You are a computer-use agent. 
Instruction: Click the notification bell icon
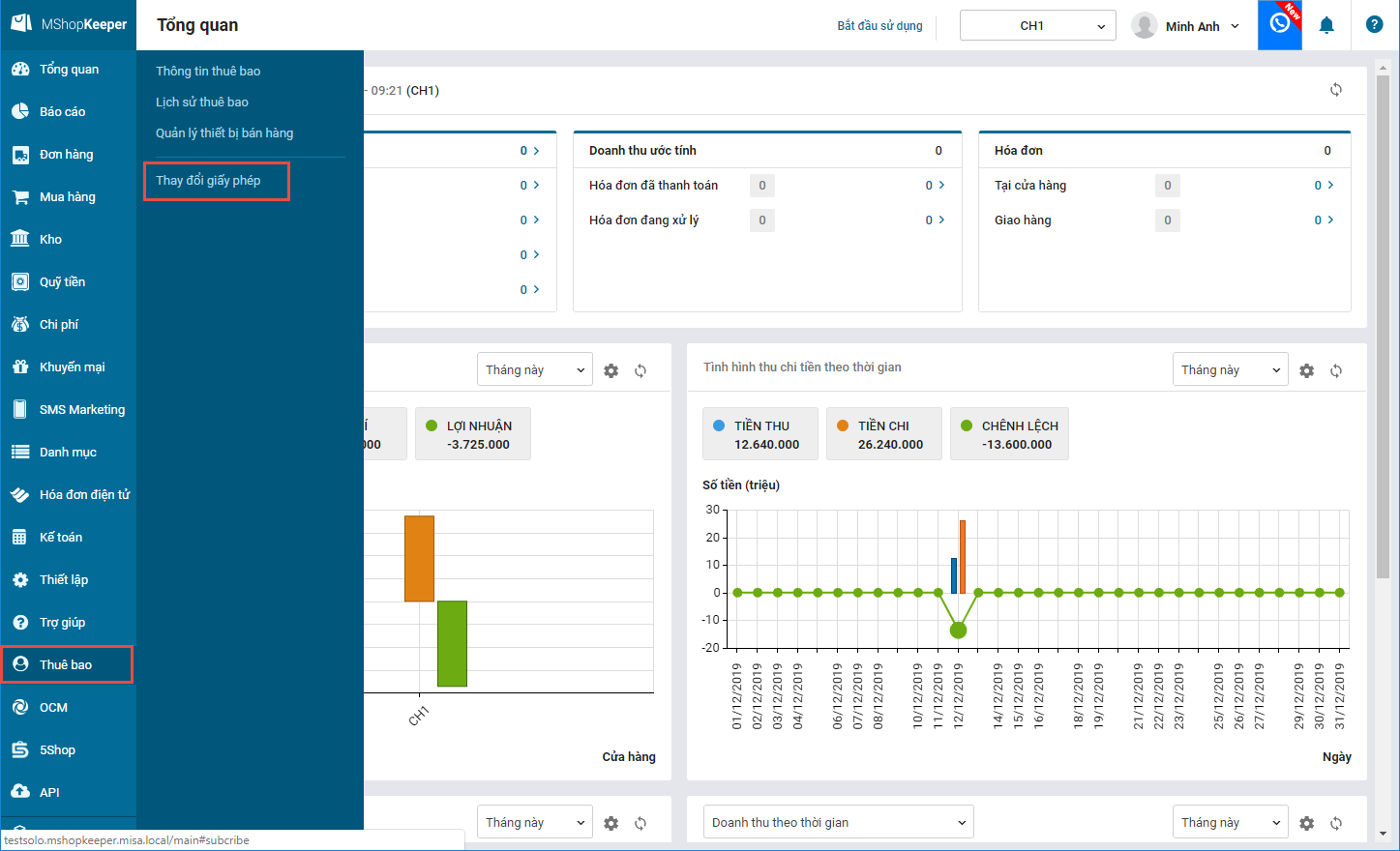pos(1326,25)
